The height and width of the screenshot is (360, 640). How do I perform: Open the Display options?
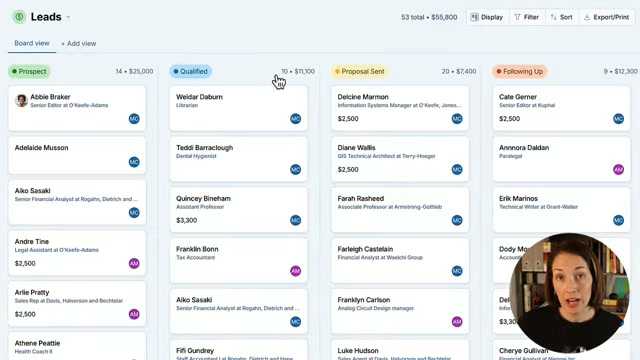487,17
